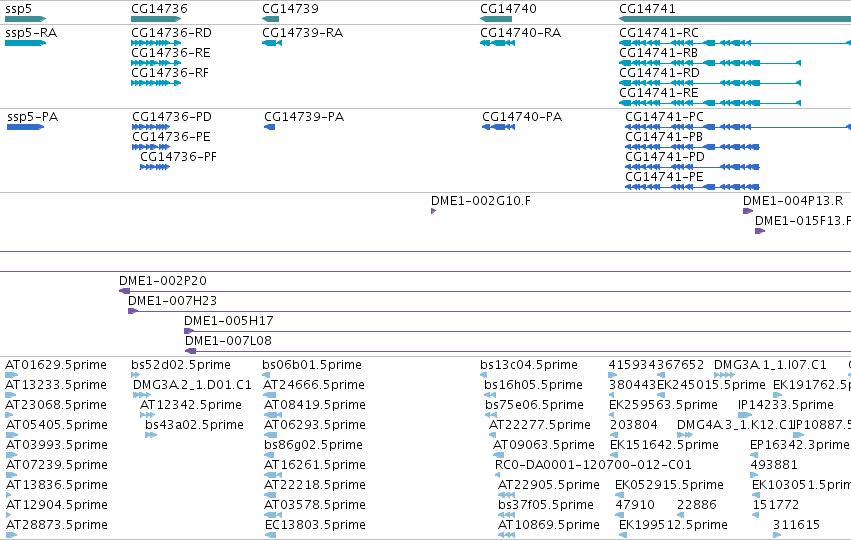Click EST bs86g02.5prime
The width and height of the screenshot is (851, 540).
pyautogui.click(x=313, y=445)
